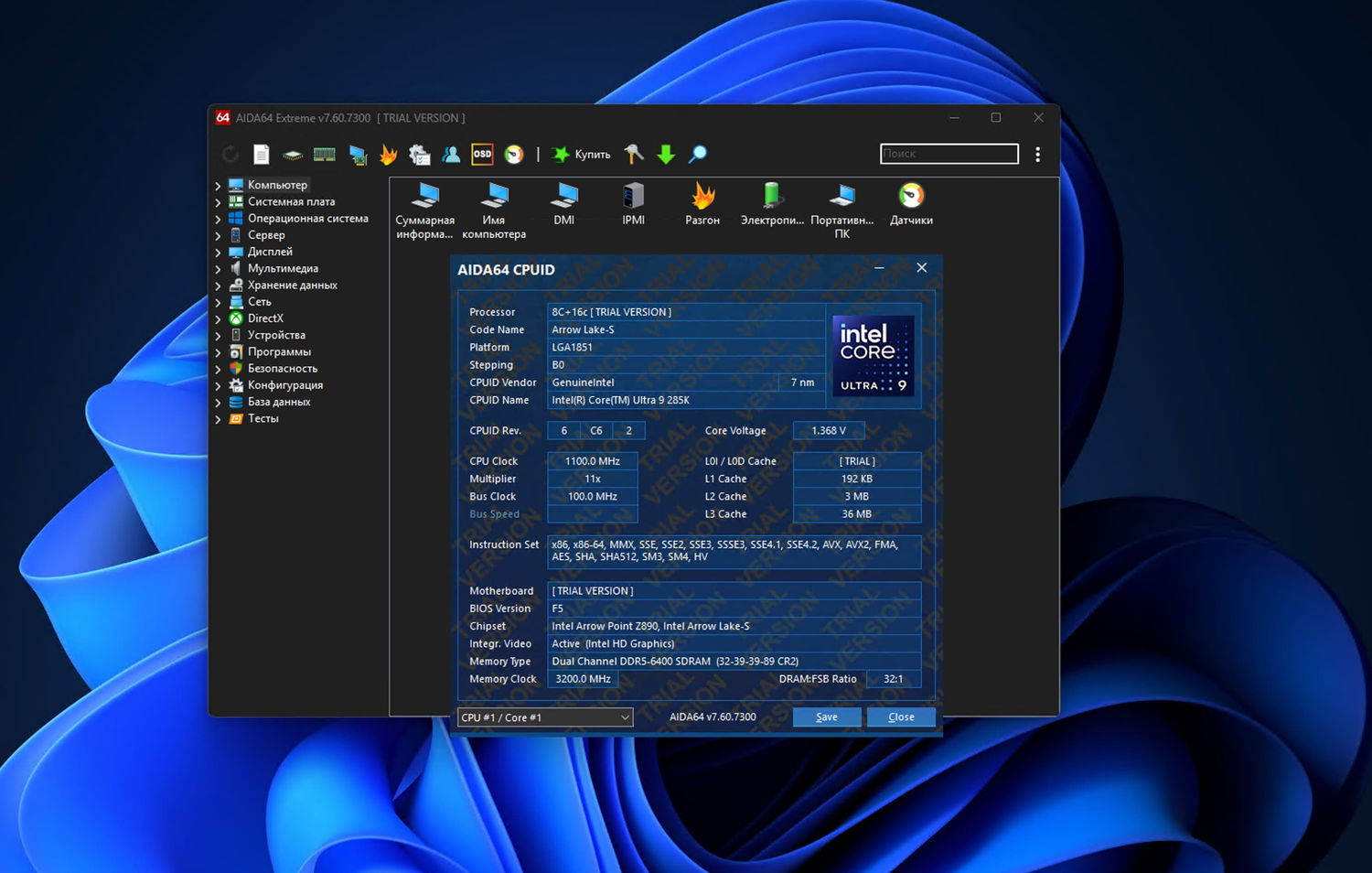This screenshot has height=873, width=1372.
Task: Launch the flame stability test icon
Action: click(389, 155)
